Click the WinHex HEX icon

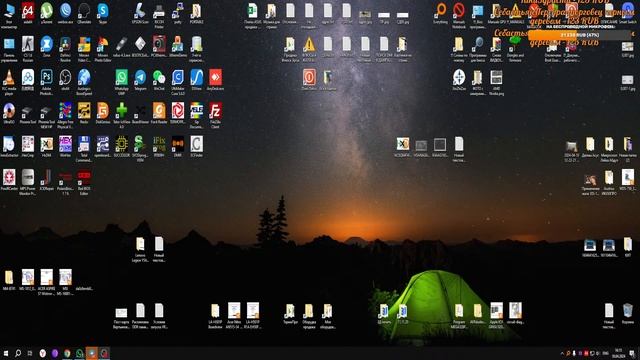(x=65, y=144)
